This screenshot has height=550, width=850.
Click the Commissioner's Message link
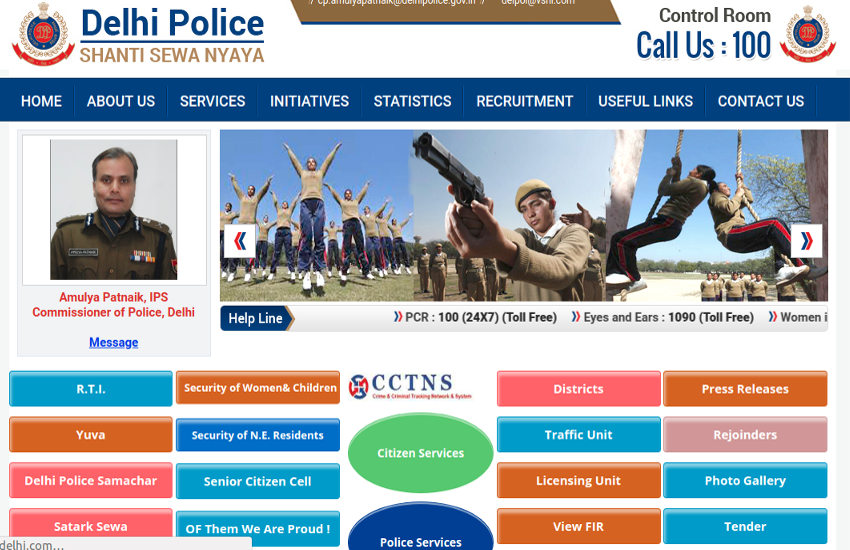pos(113,342)
